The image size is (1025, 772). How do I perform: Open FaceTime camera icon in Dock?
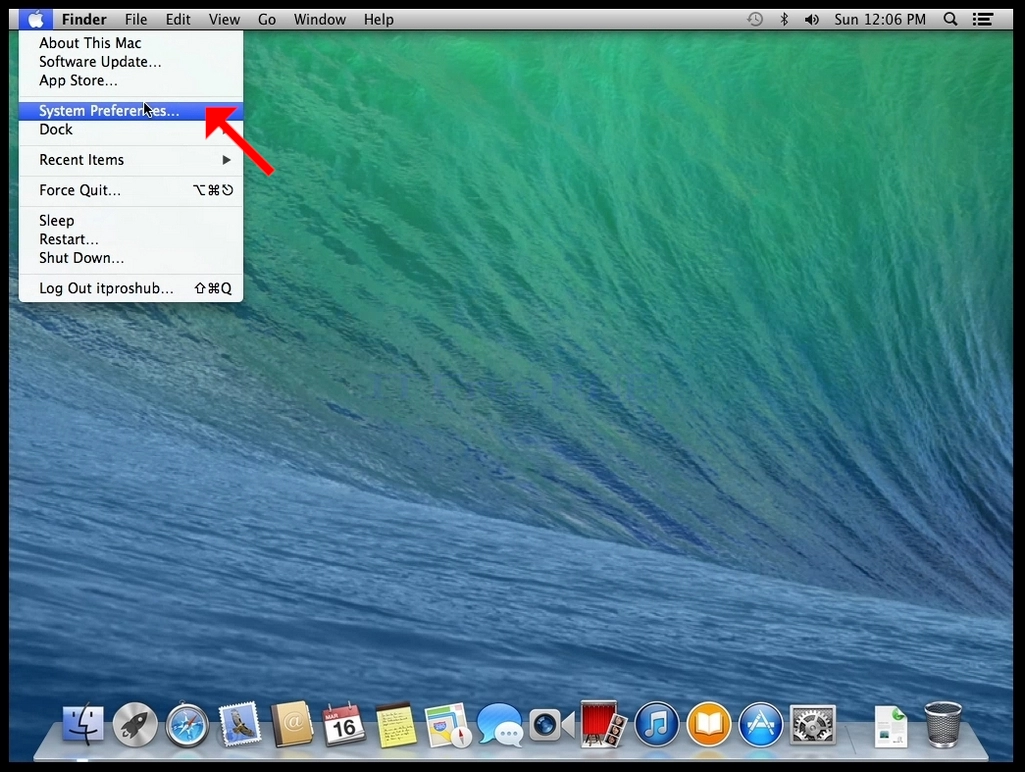552,724
